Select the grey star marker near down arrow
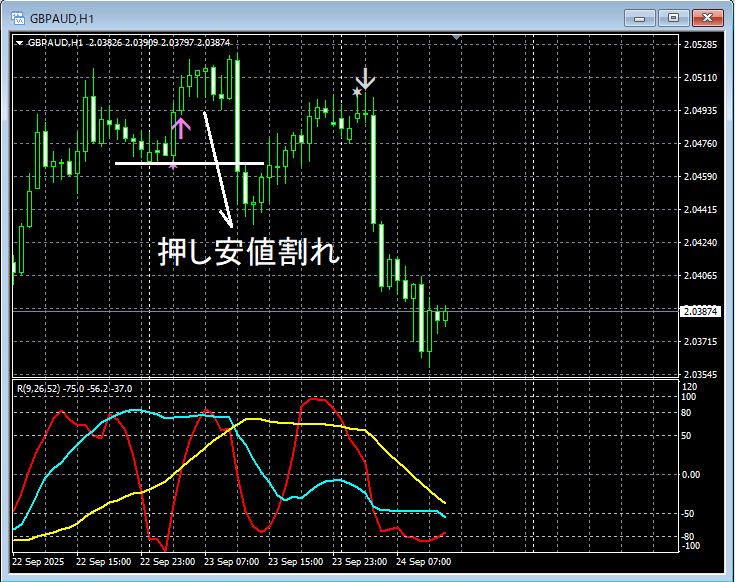 356,93
